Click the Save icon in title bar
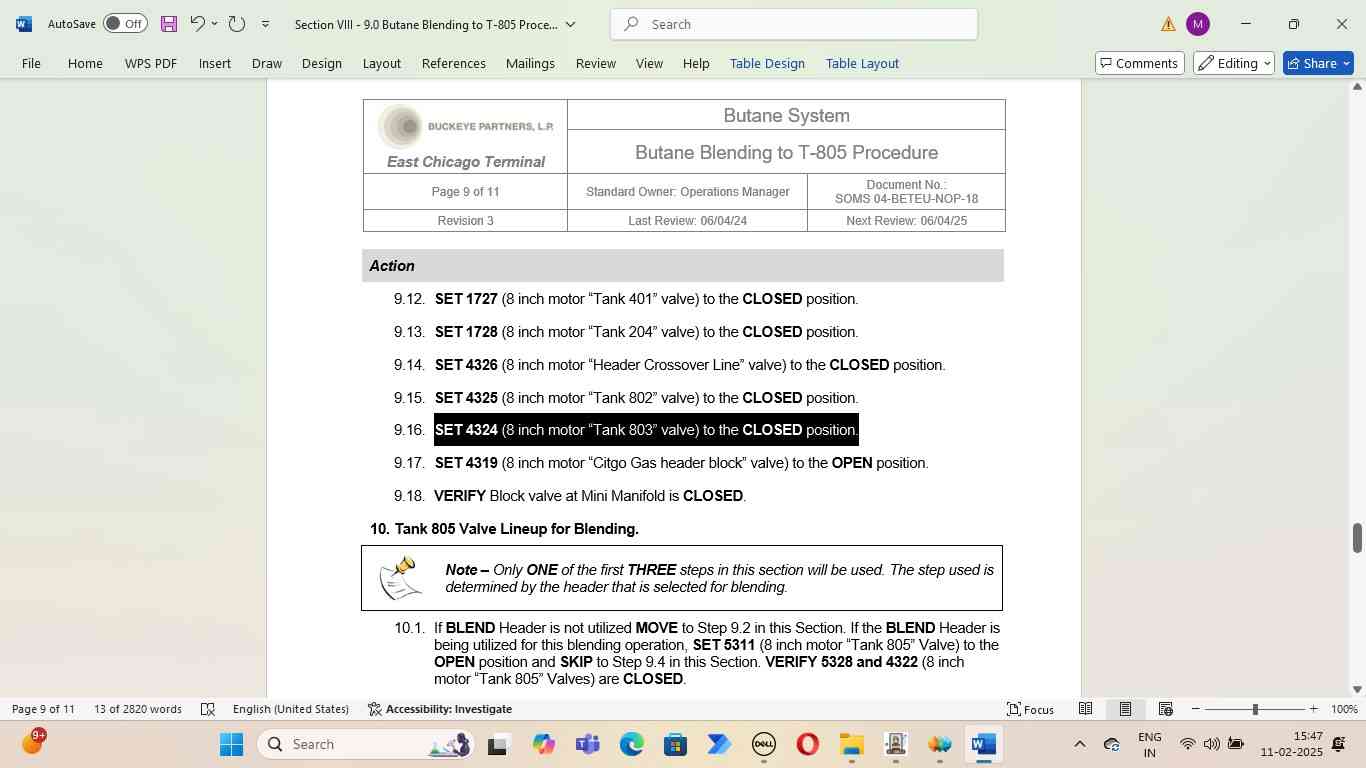The image size is (1366, 768). (168, 24)
